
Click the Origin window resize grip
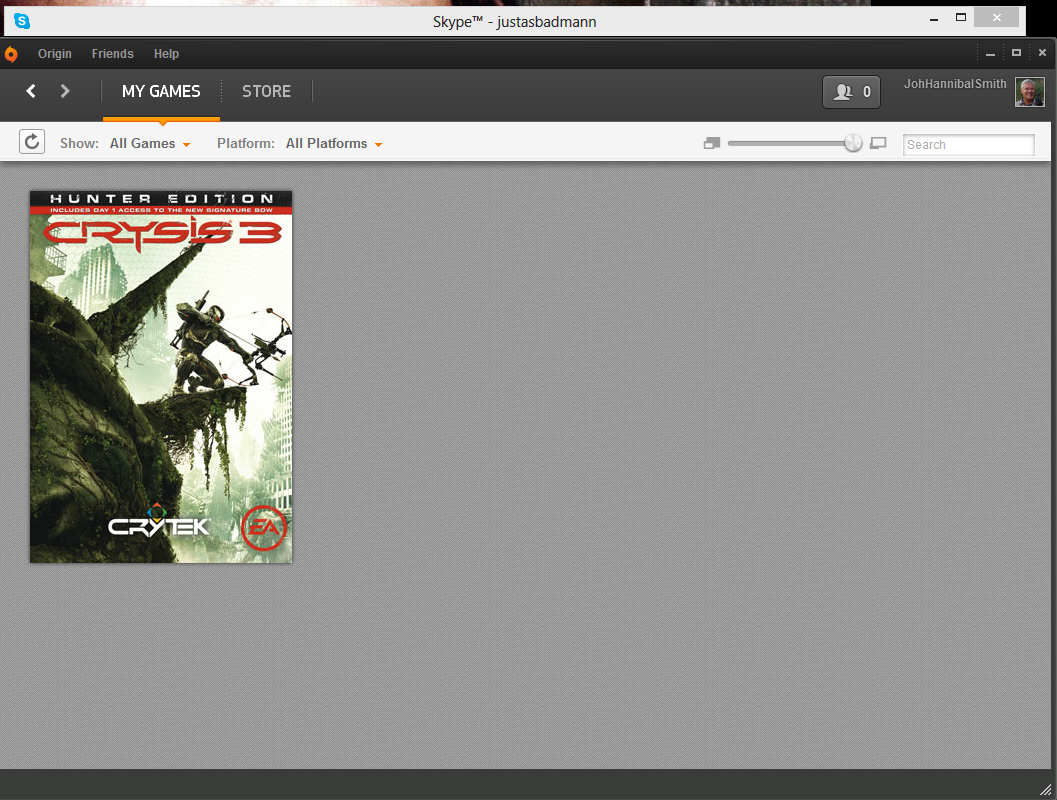pyautogui.click(x=1046, y=789)
